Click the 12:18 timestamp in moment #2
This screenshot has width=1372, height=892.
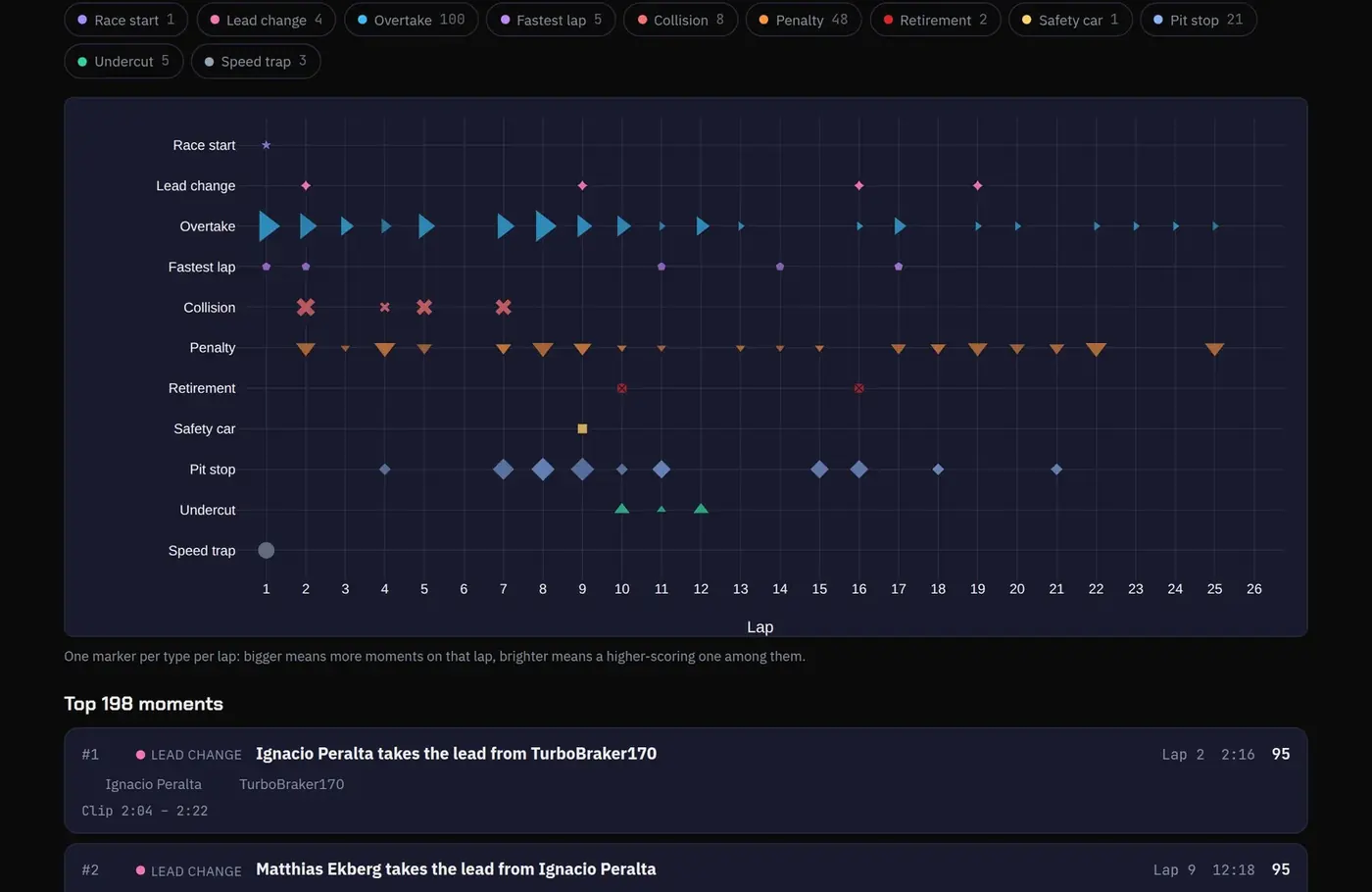tap(1233, 869)
